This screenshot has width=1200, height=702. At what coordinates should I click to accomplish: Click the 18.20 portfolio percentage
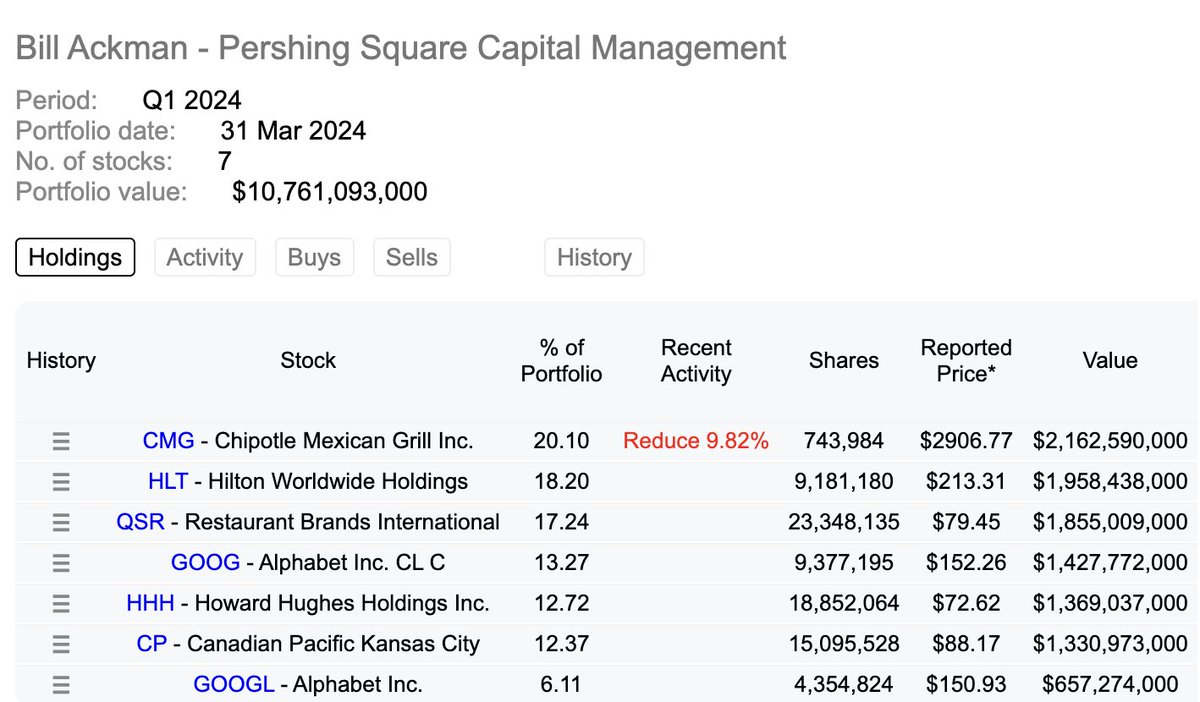click(x=562, y=482)
